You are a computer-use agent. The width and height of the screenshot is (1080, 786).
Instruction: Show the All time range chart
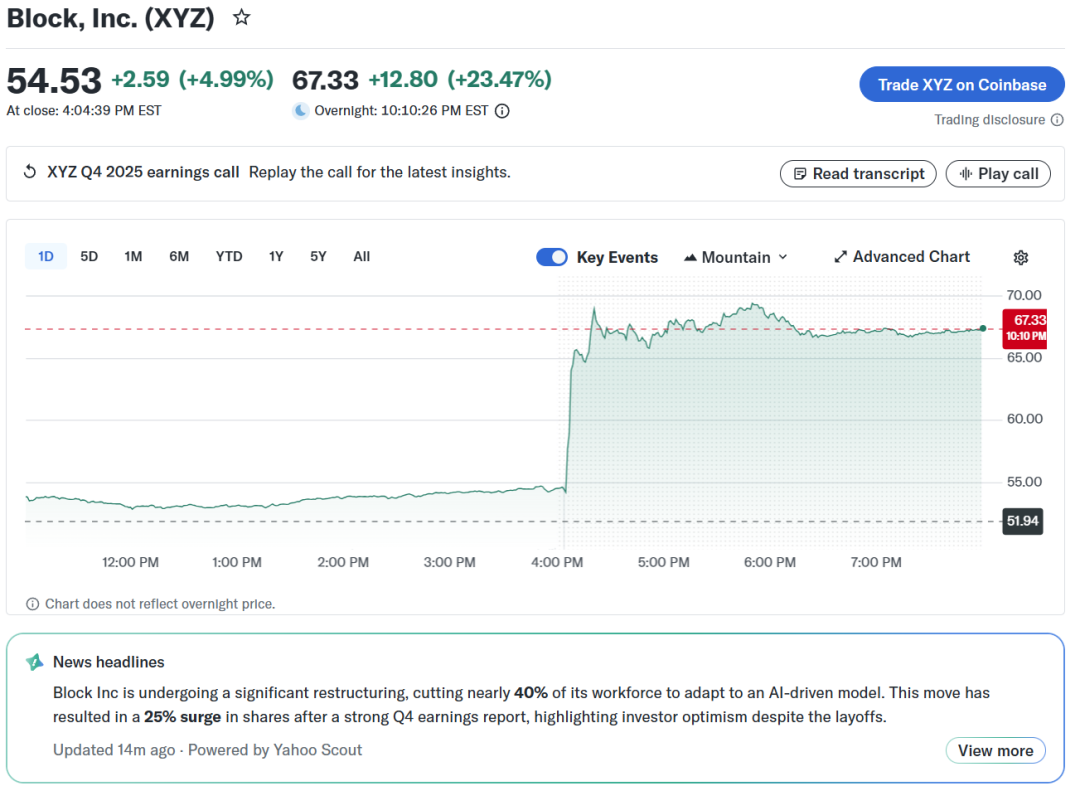coord(361,257)
